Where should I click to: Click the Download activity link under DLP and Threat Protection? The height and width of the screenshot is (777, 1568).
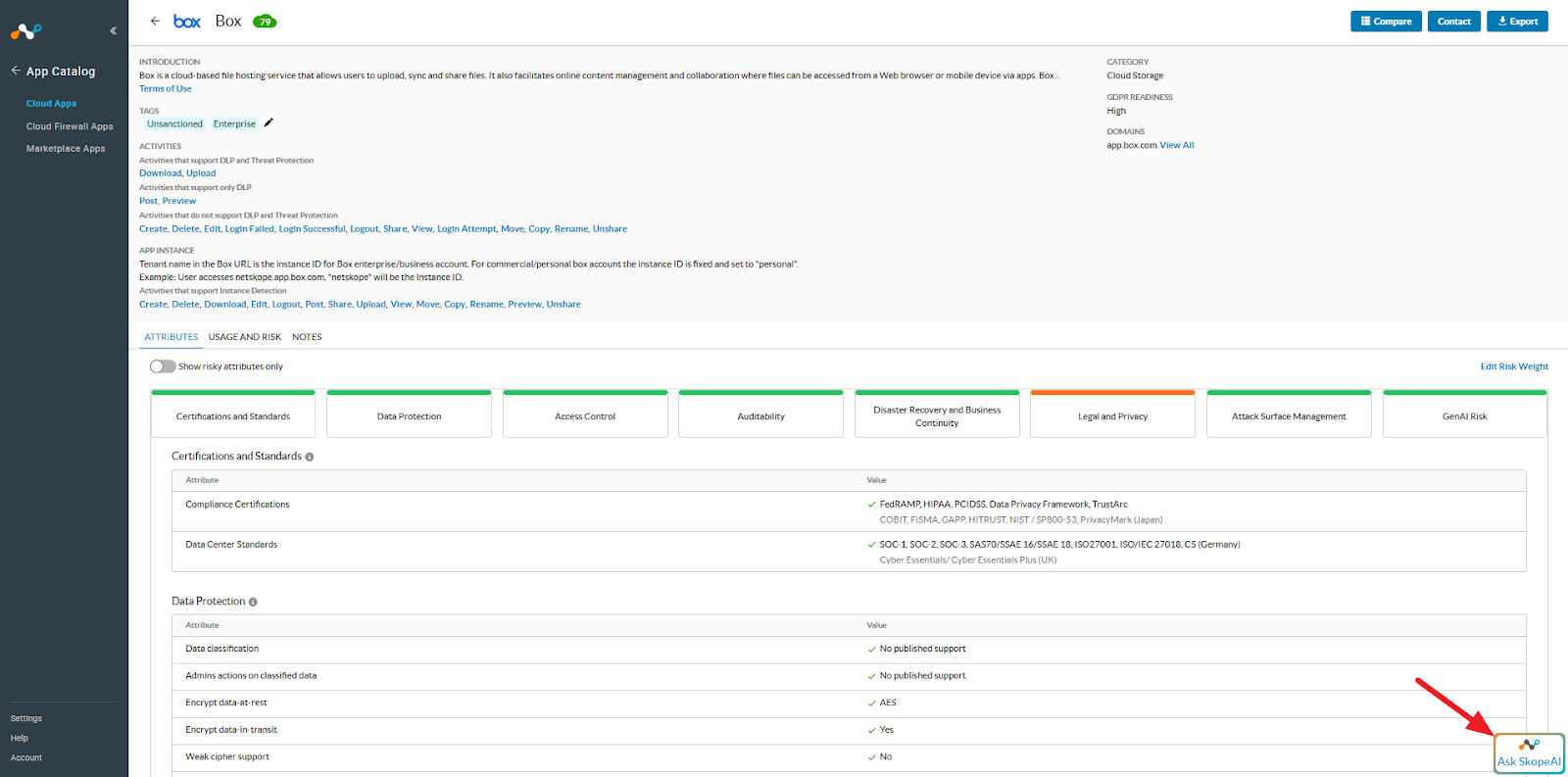pyautogui.click(x=160, y=173)
